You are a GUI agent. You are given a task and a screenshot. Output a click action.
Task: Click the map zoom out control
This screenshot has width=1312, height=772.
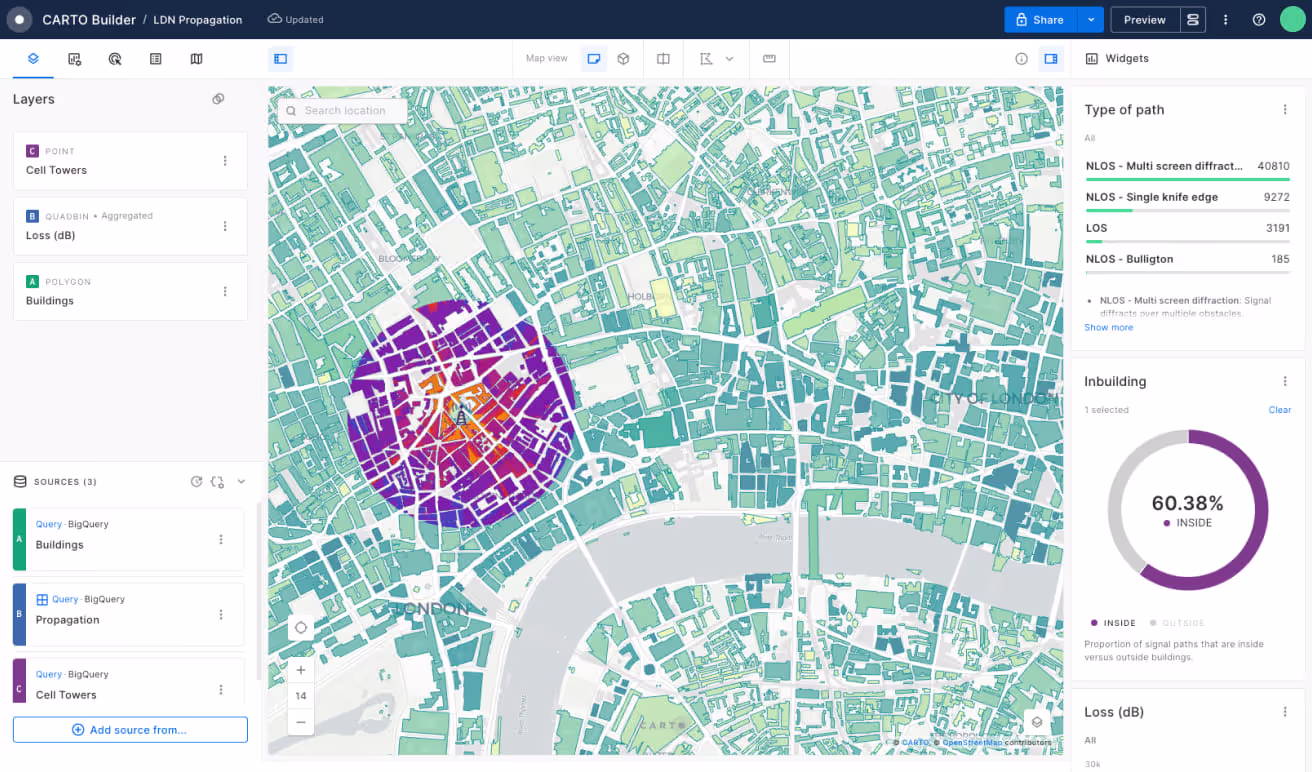pyautogui.click(x=300, y=721)
